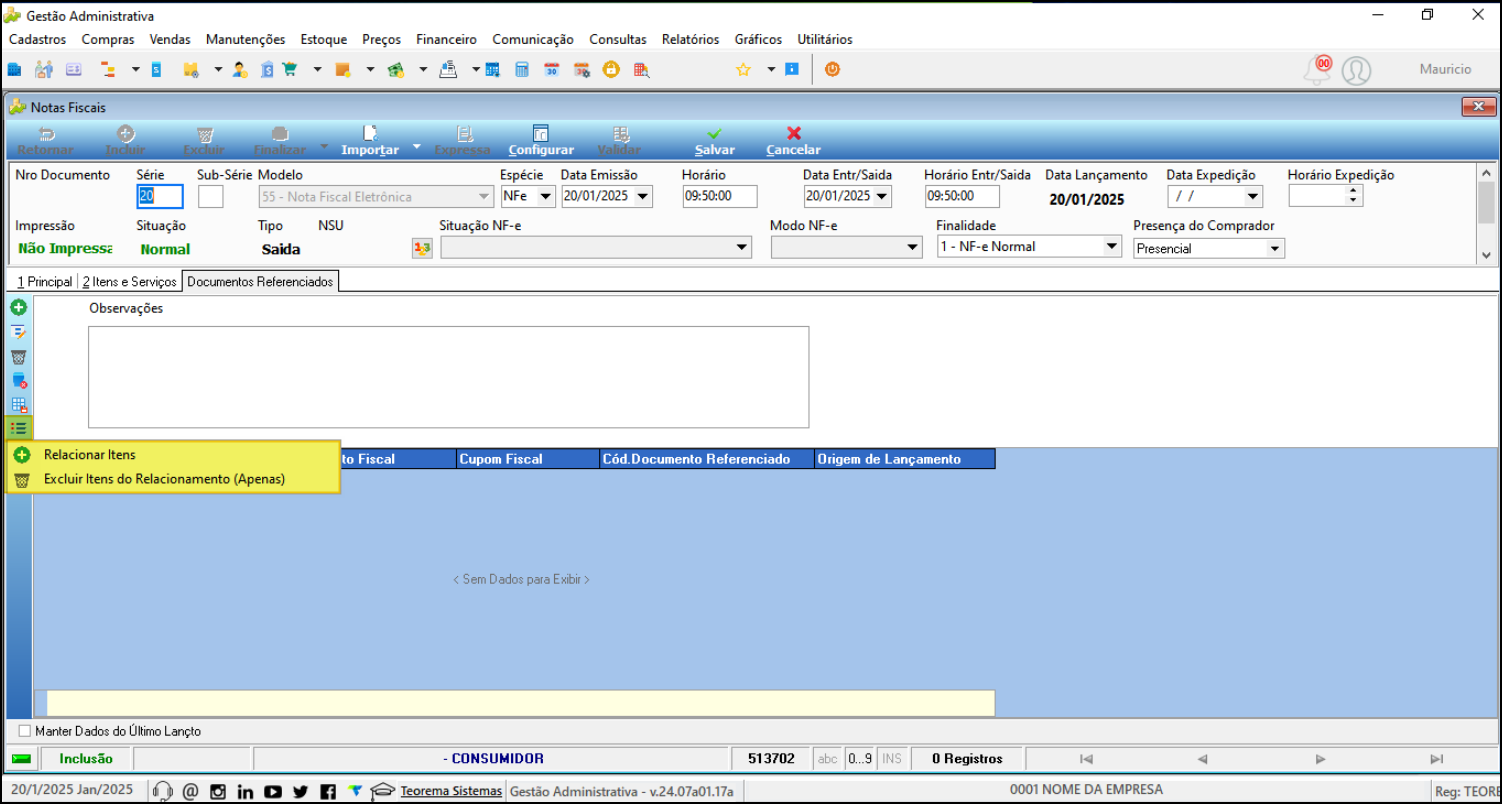This screenshot has height=804, width=1502.
Task: Click the Importar button
Action: click(370, 141)
